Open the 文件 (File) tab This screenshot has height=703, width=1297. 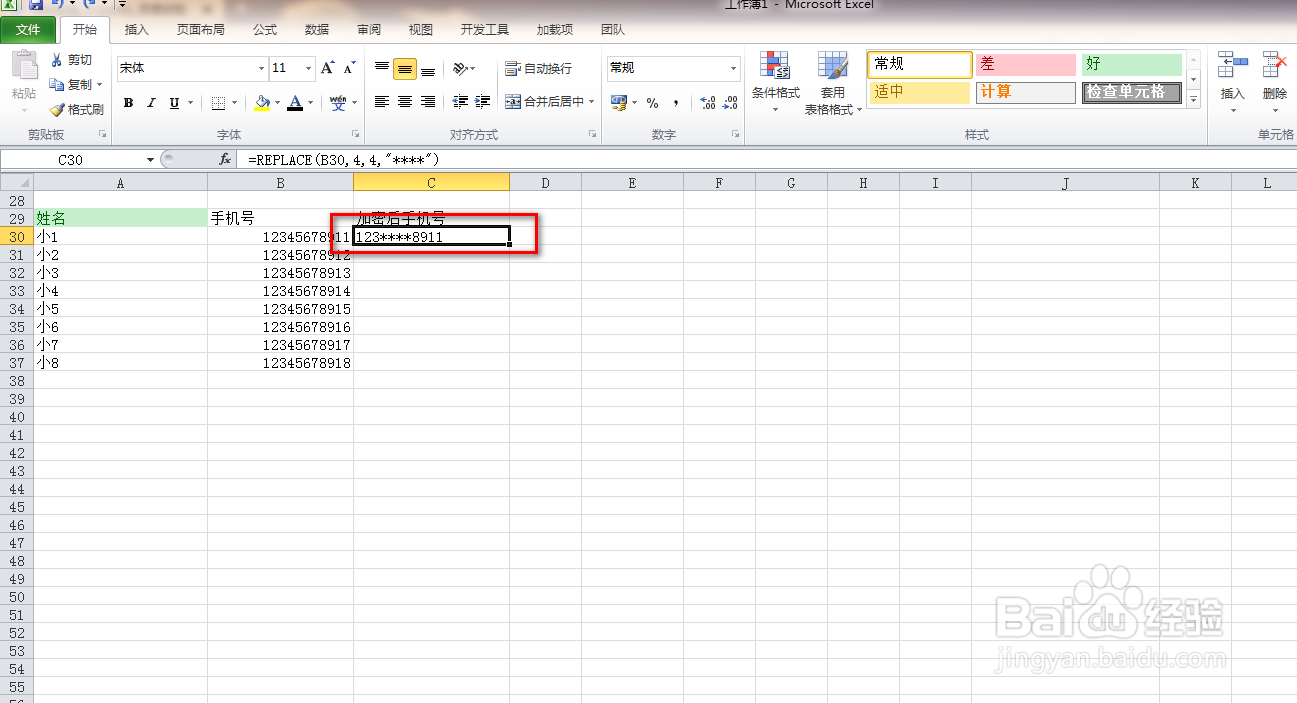click(x=28, y=30)
